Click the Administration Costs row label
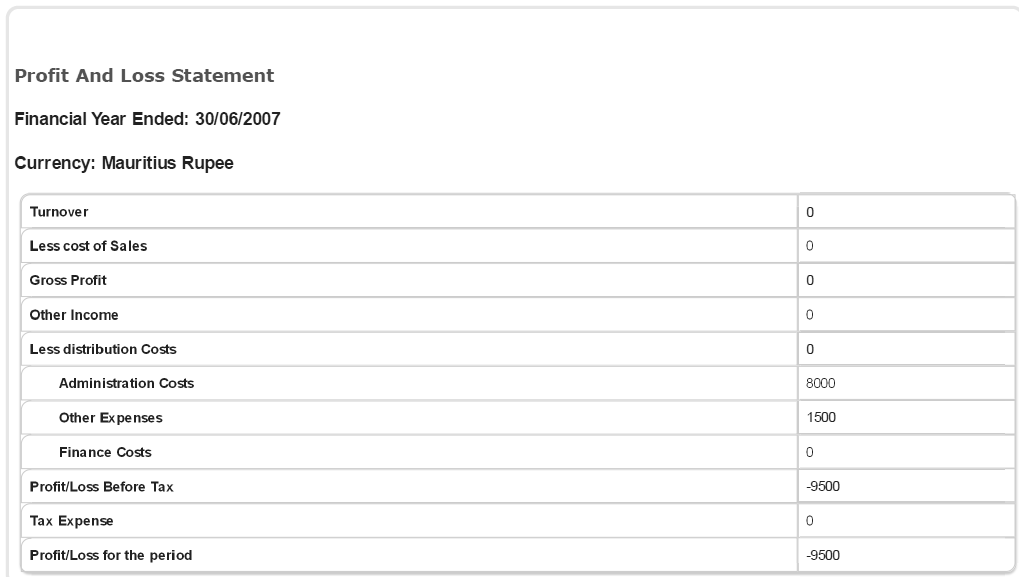The image size is (1019, 577). (126, 383)
